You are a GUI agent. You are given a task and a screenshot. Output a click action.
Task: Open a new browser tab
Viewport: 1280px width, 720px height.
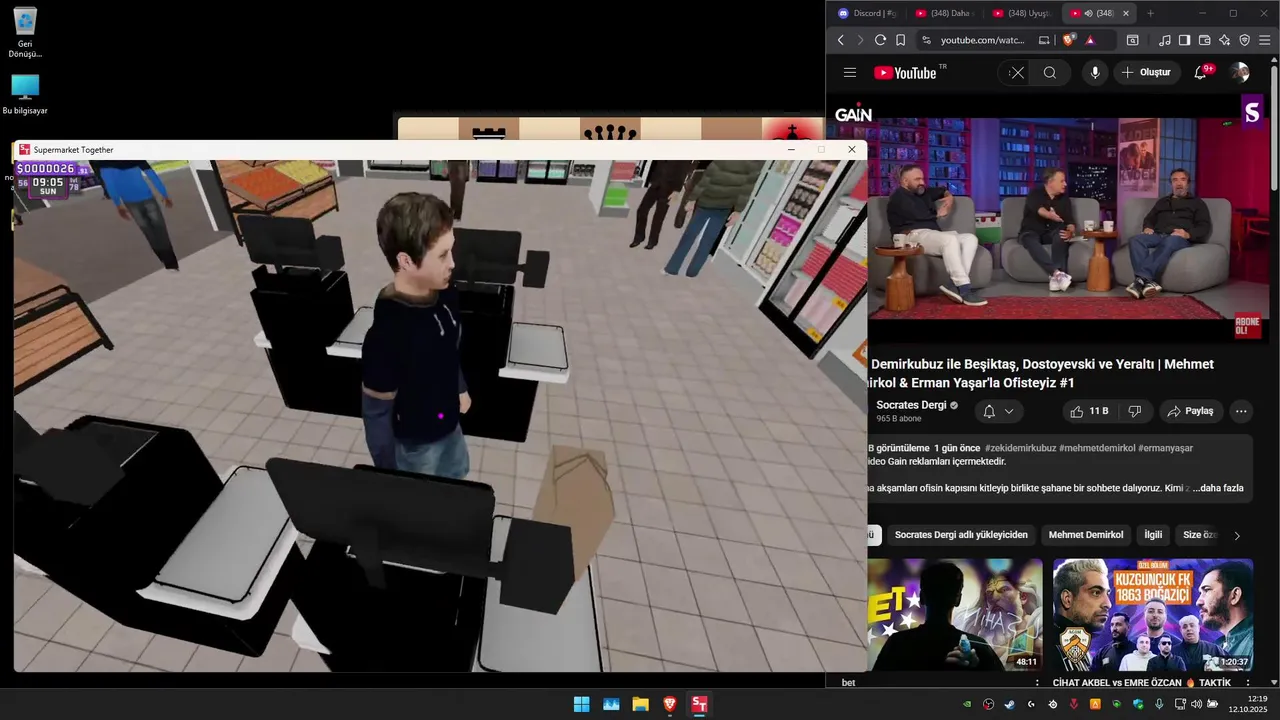[1150, 13]
